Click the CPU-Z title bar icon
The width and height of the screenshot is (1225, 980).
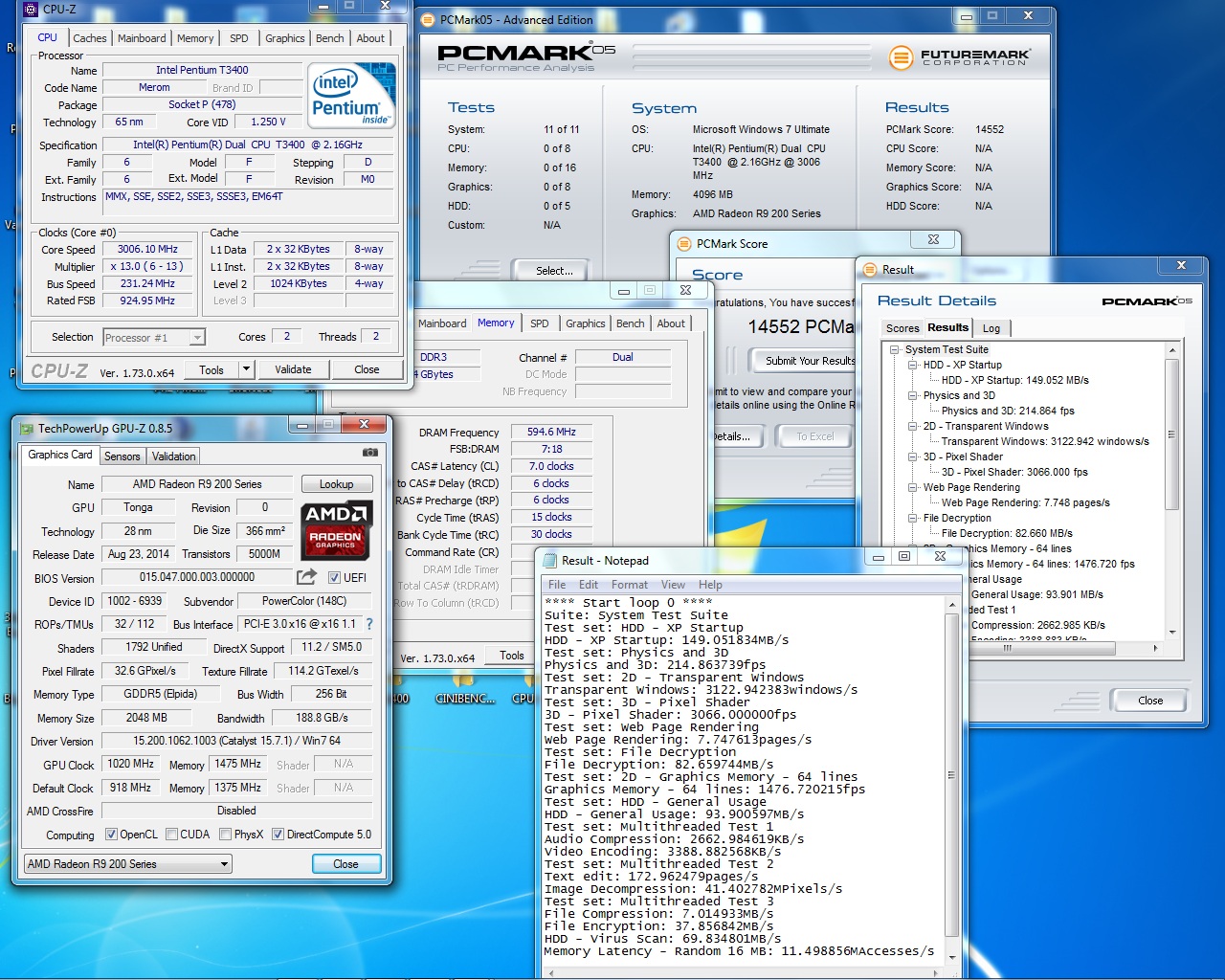[30, 9]
